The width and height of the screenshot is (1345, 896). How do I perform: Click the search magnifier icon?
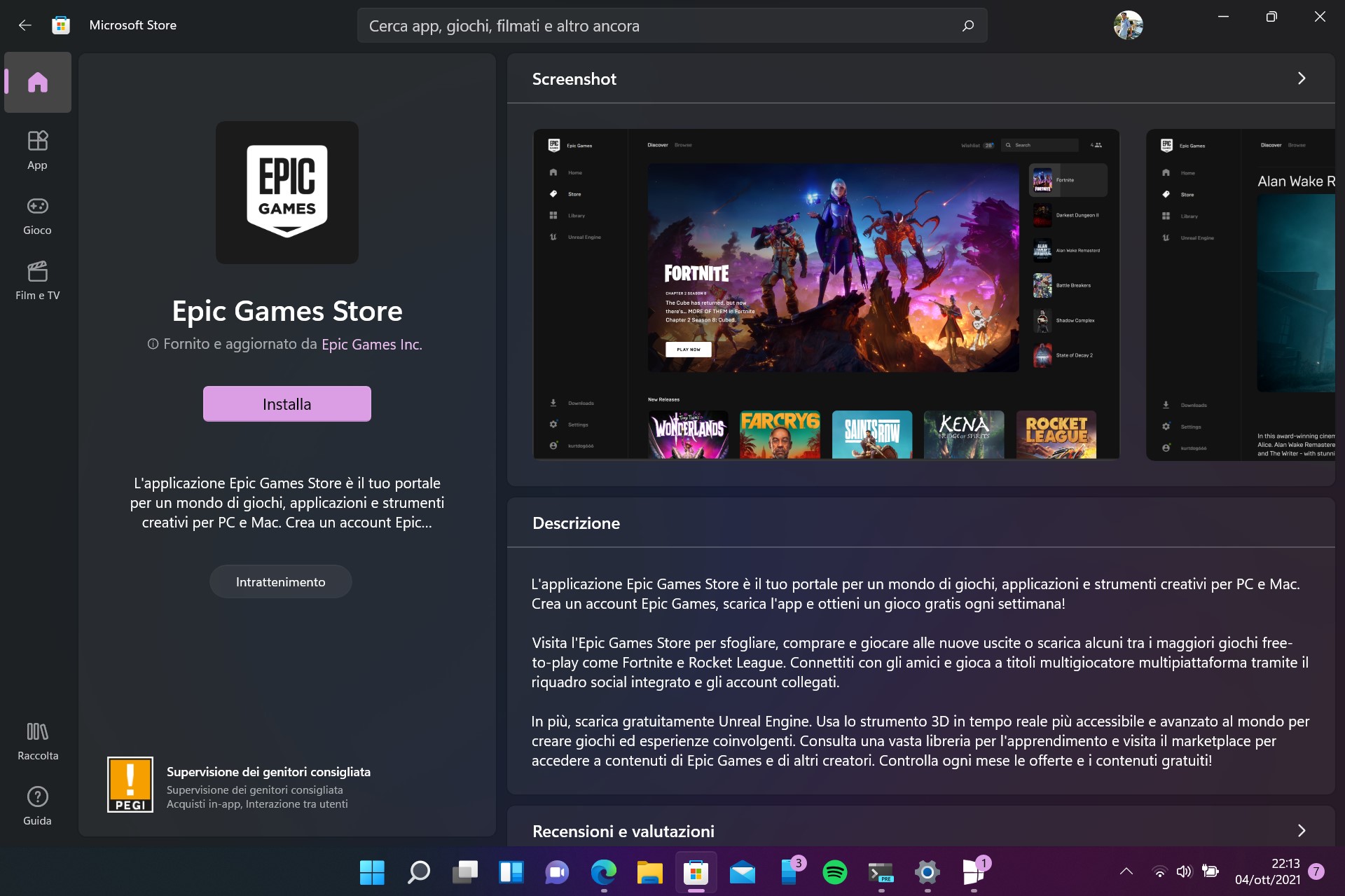pyautogui.click(x=968, y=26)
